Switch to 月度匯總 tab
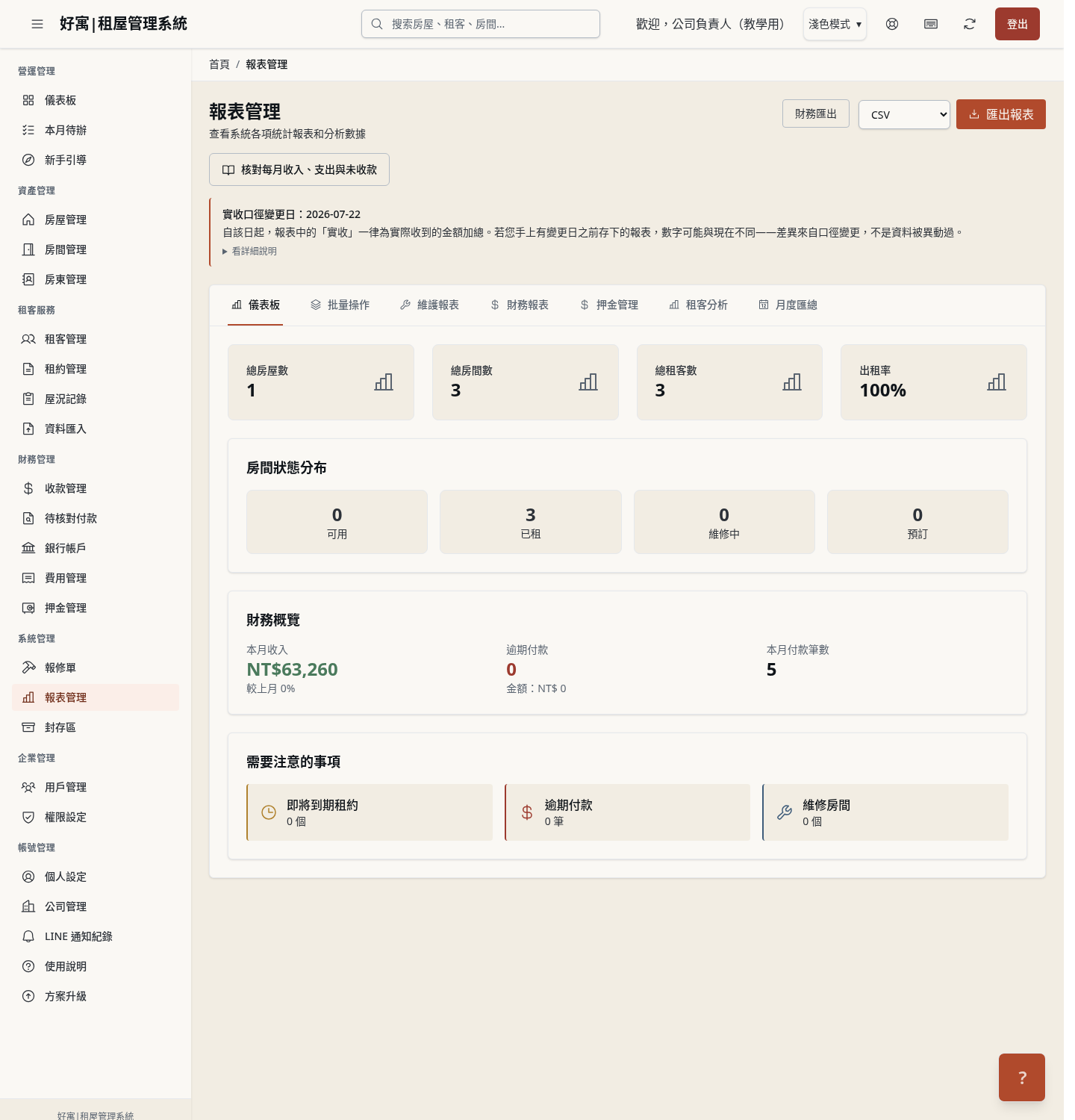The image size is (1075, 1120). (788, 305)
